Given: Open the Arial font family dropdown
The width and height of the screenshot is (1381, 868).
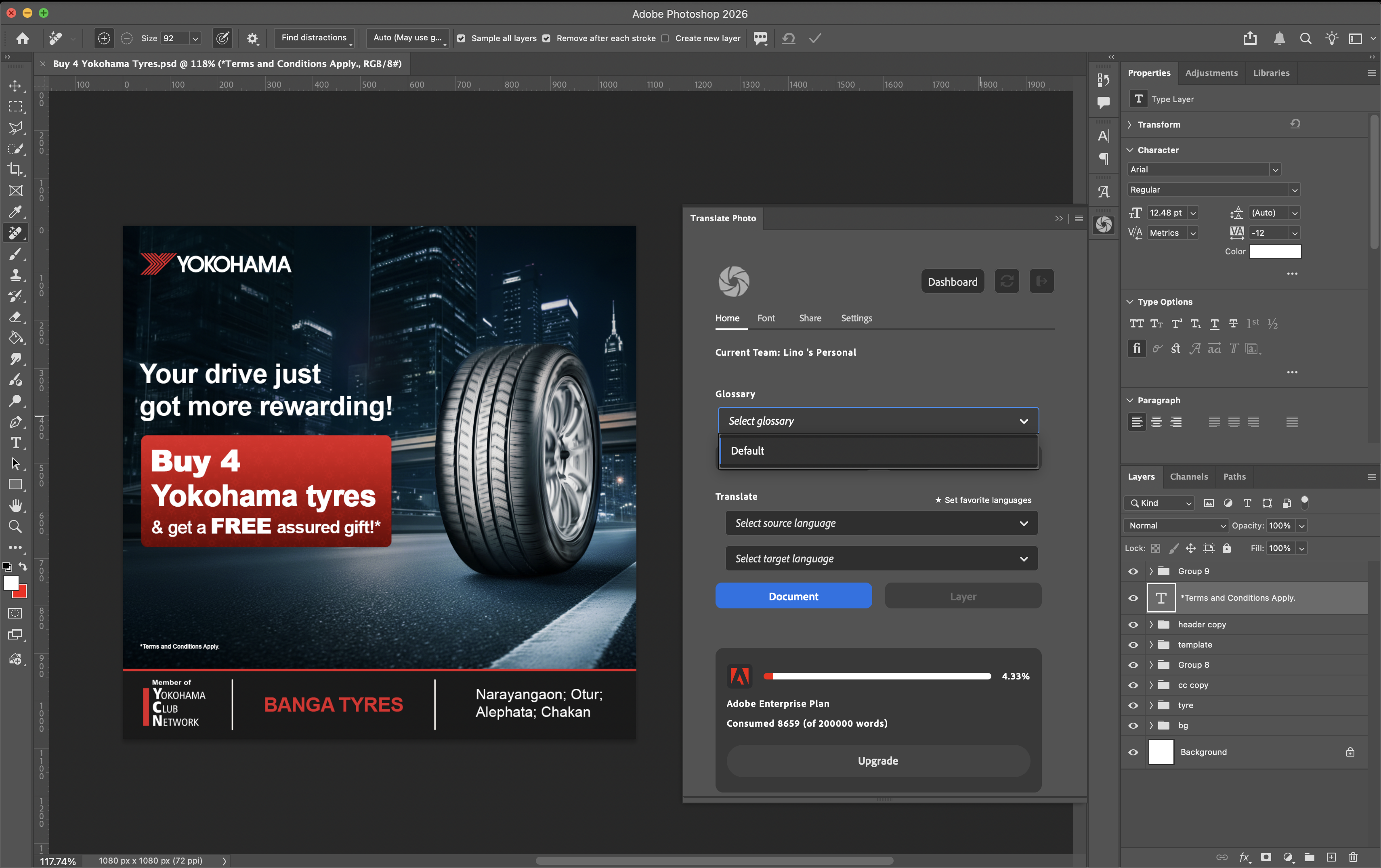Looking at the screenshot, I should 1204,170.
